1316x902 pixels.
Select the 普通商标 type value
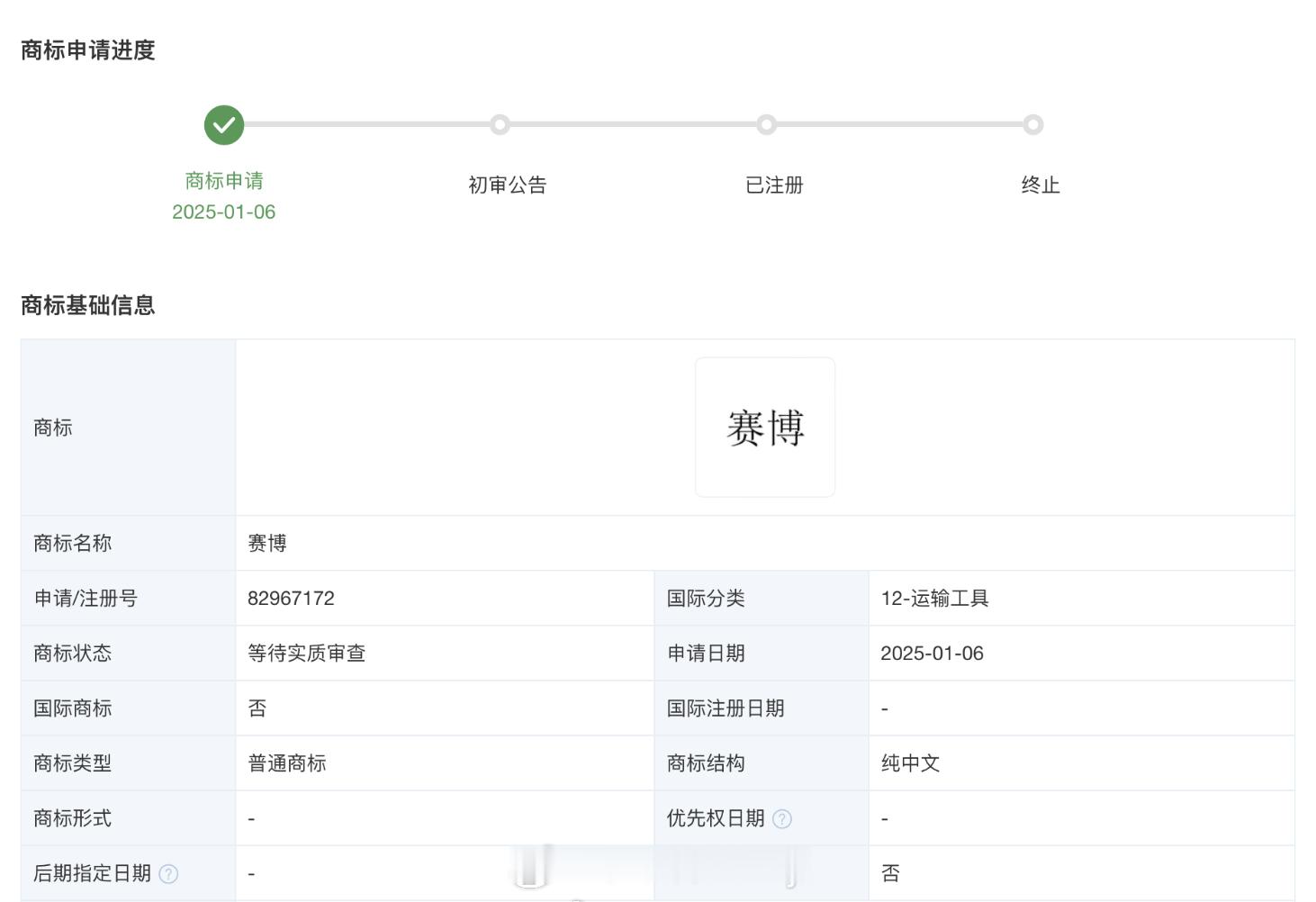pyautogui.click(x=287, y=763)
